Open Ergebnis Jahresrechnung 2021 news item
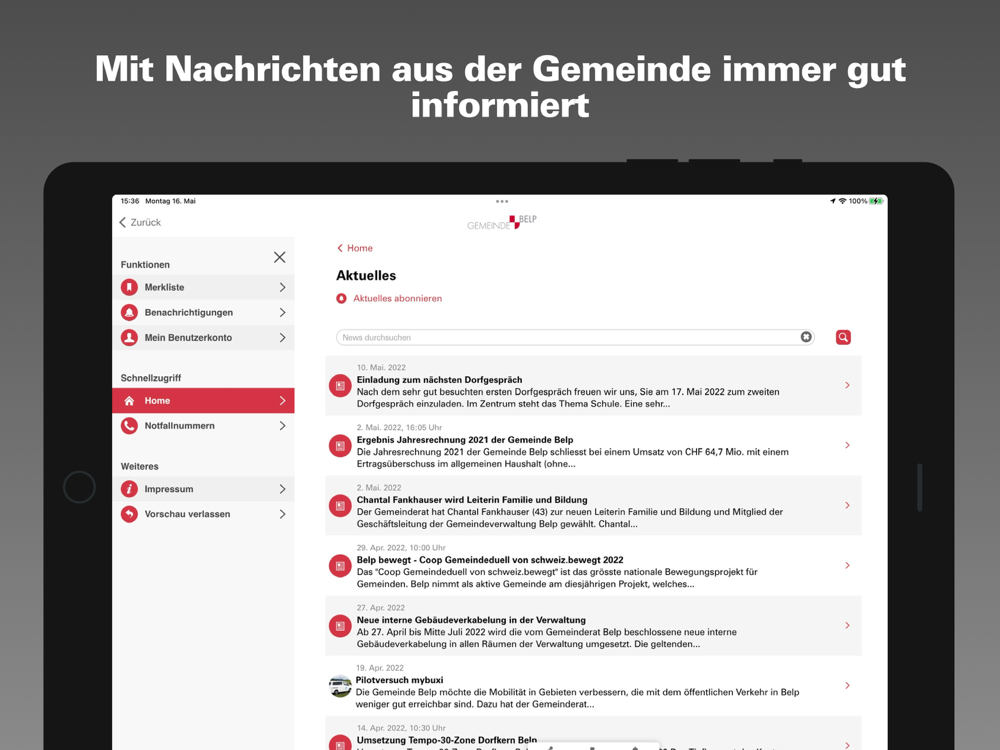1000x750 pixels. pos(593,446)
